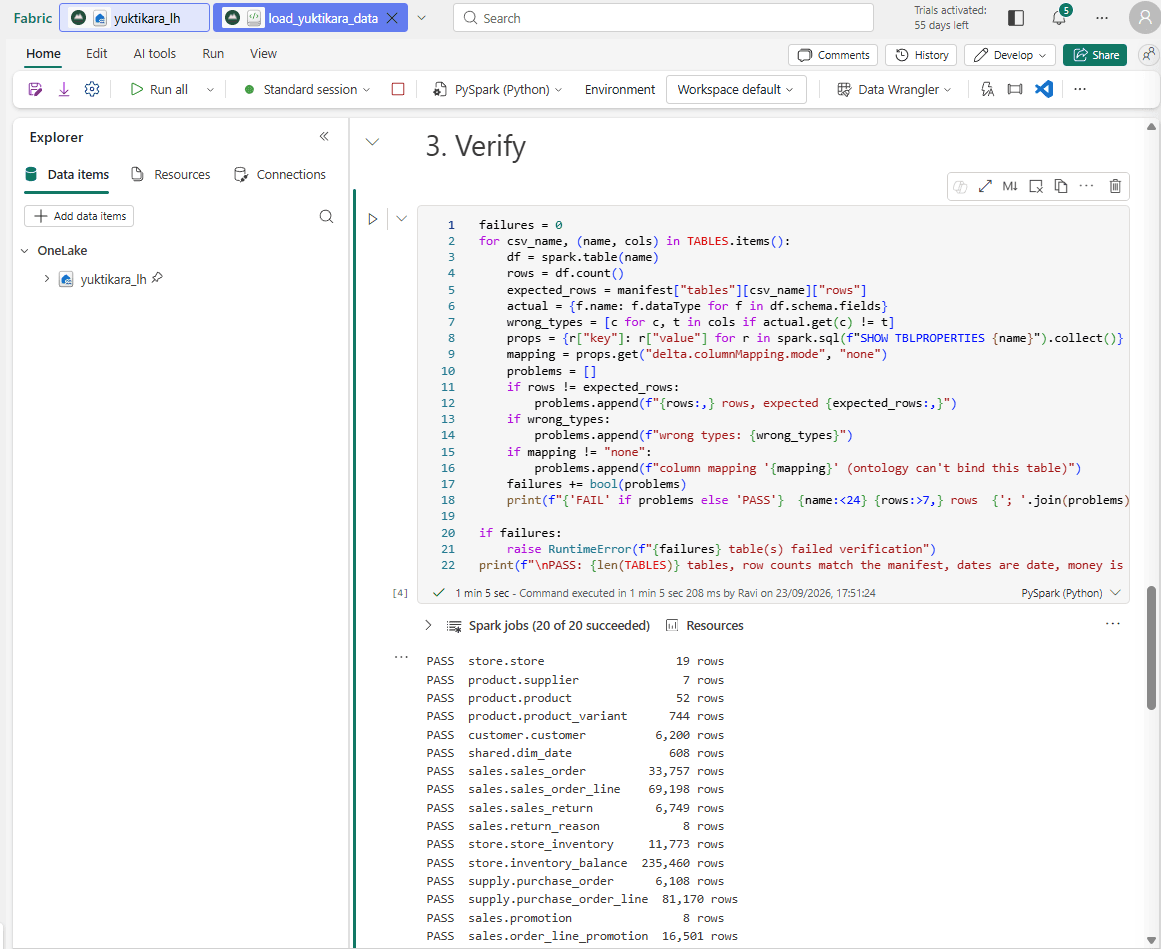This screenshot has height=949, width=1161.
Task: Change cell language PySpark dropdown at cell bottom
Action: click(1070, 593)
